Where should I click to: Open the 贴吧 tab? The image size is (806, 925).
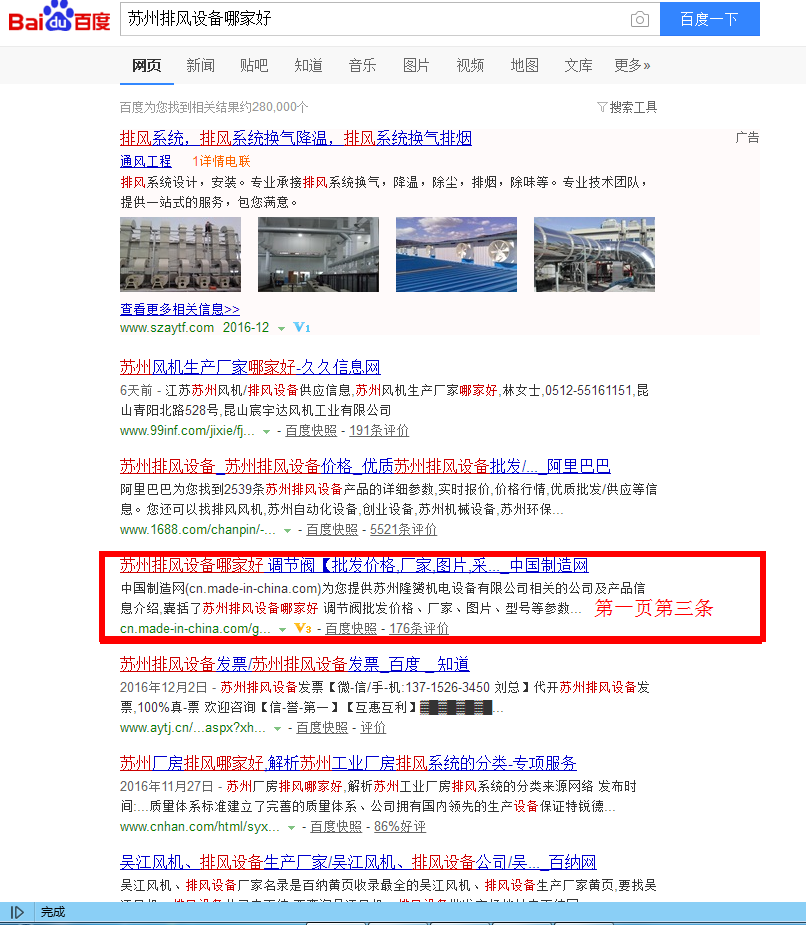(x=254, y=65)
